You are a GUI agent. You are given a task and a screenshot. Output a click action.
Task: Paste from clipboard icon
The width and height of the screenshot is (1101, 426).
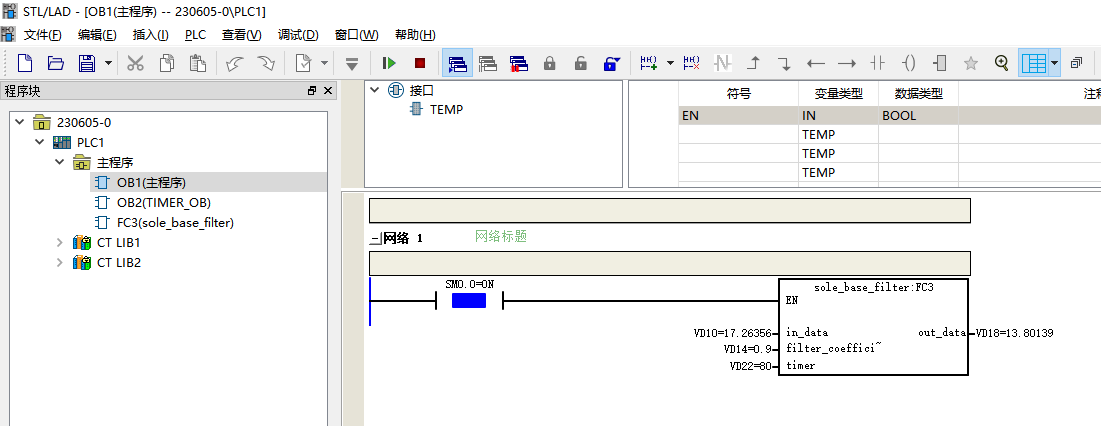[x=197, y=63]
